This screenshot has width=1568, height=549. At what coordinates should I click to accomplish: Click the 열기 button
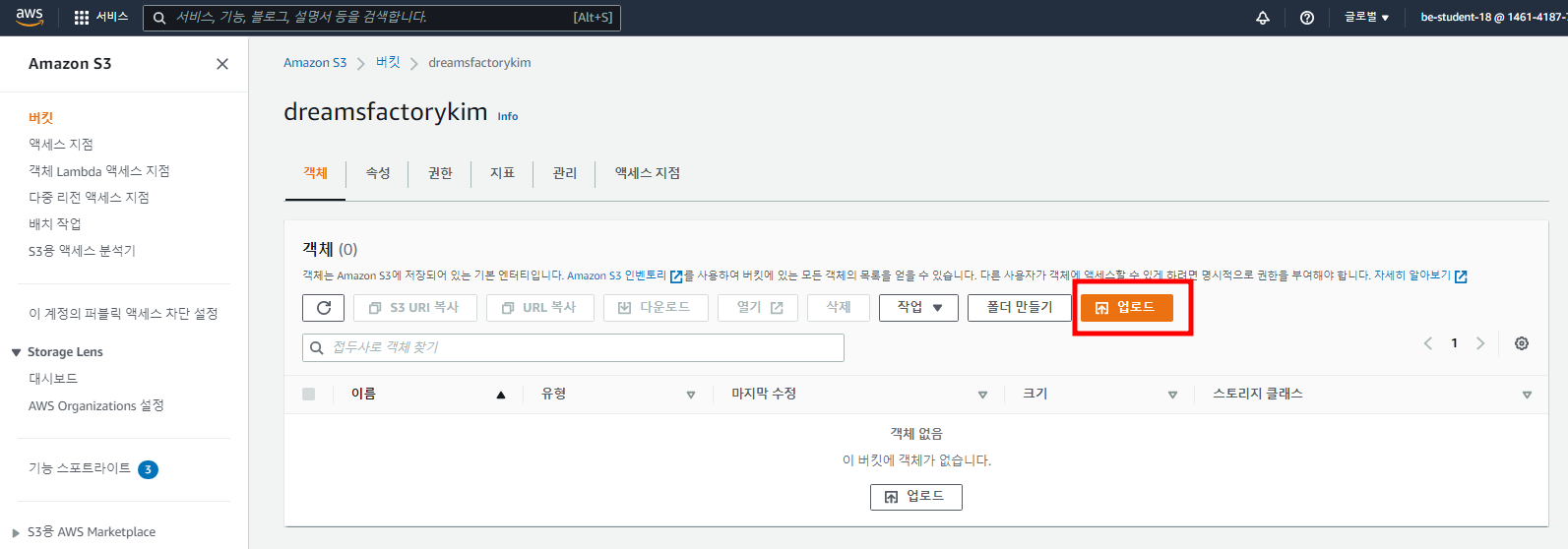[758, 308]
